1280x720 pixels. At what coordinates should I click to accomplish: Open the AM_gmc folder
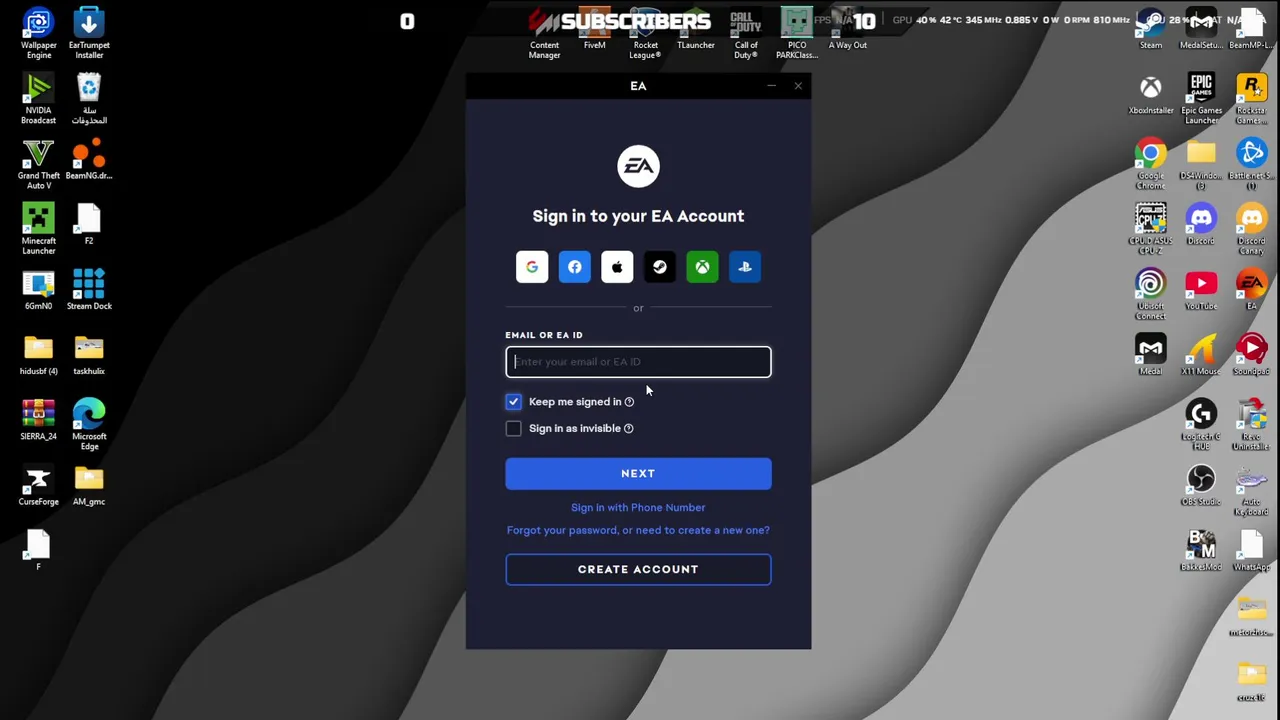point(89,485)
